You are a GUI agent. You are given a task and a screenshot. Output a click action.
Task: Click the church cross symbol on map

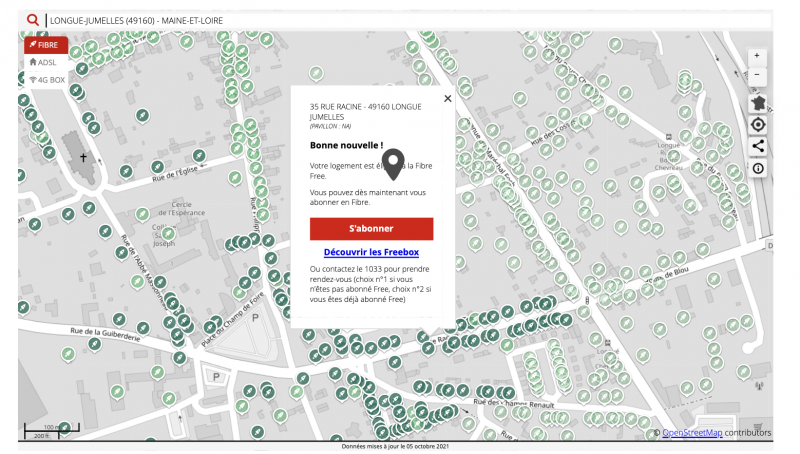click(84, 157)
